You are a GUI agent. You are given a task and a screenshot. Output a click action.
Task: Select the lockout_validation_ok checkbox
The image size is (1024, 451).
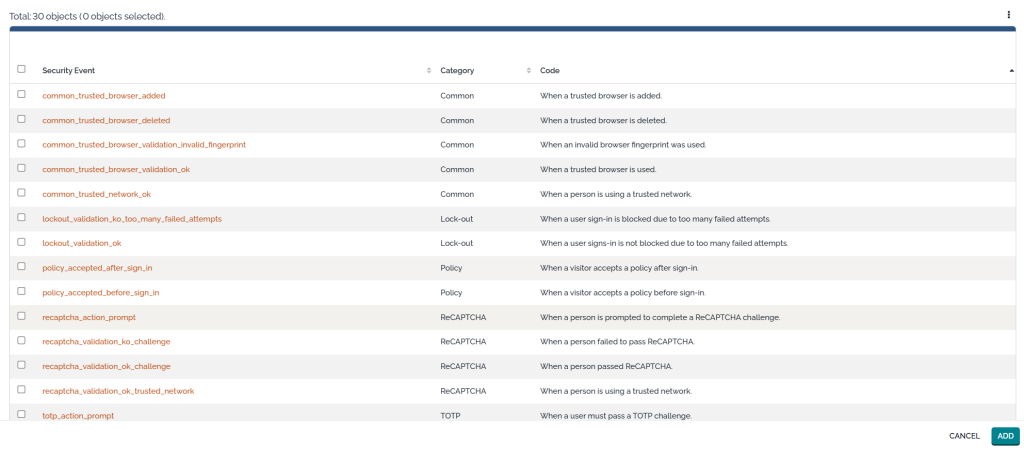tap(21, 242)
